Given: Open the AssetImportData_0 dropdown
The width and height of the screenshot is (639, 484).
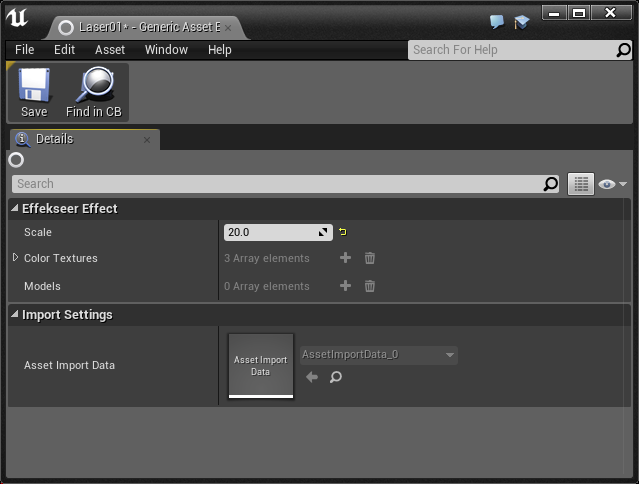Looking at the screenshot, I should (x=379, y=355).
